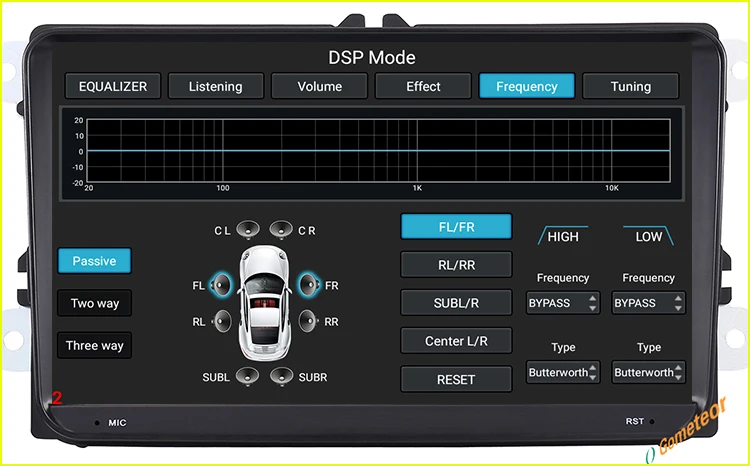Select the FL/FR channel pair
This screenshot has width=750, height=466.
[456, 227]
